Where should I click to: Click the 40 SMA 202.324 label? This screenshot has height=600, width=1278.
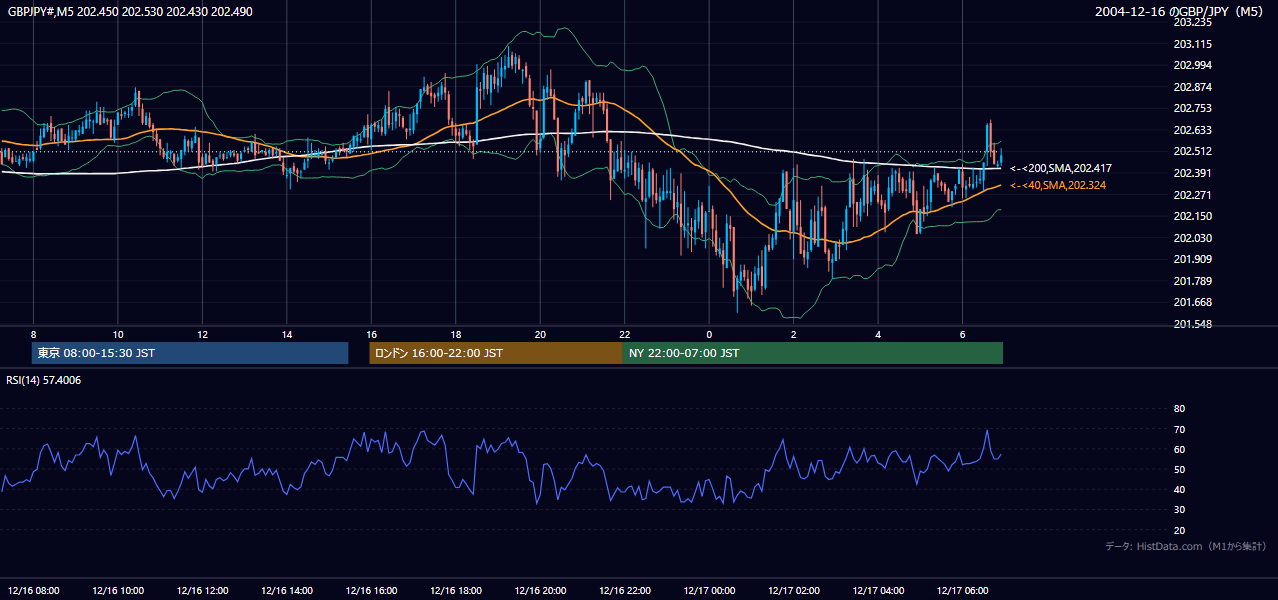click(1058, 186)
